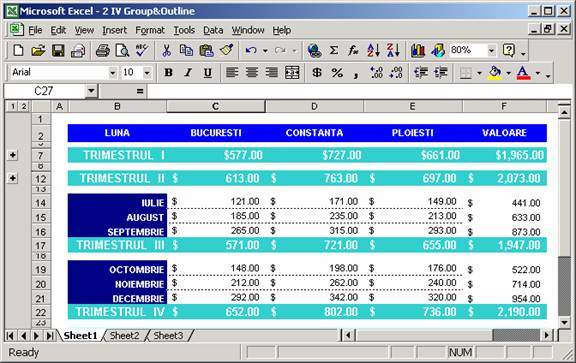The width and height of the screenshot is (576, 363).
Task: Click Merge and Center icon
Action: [292, 72]
